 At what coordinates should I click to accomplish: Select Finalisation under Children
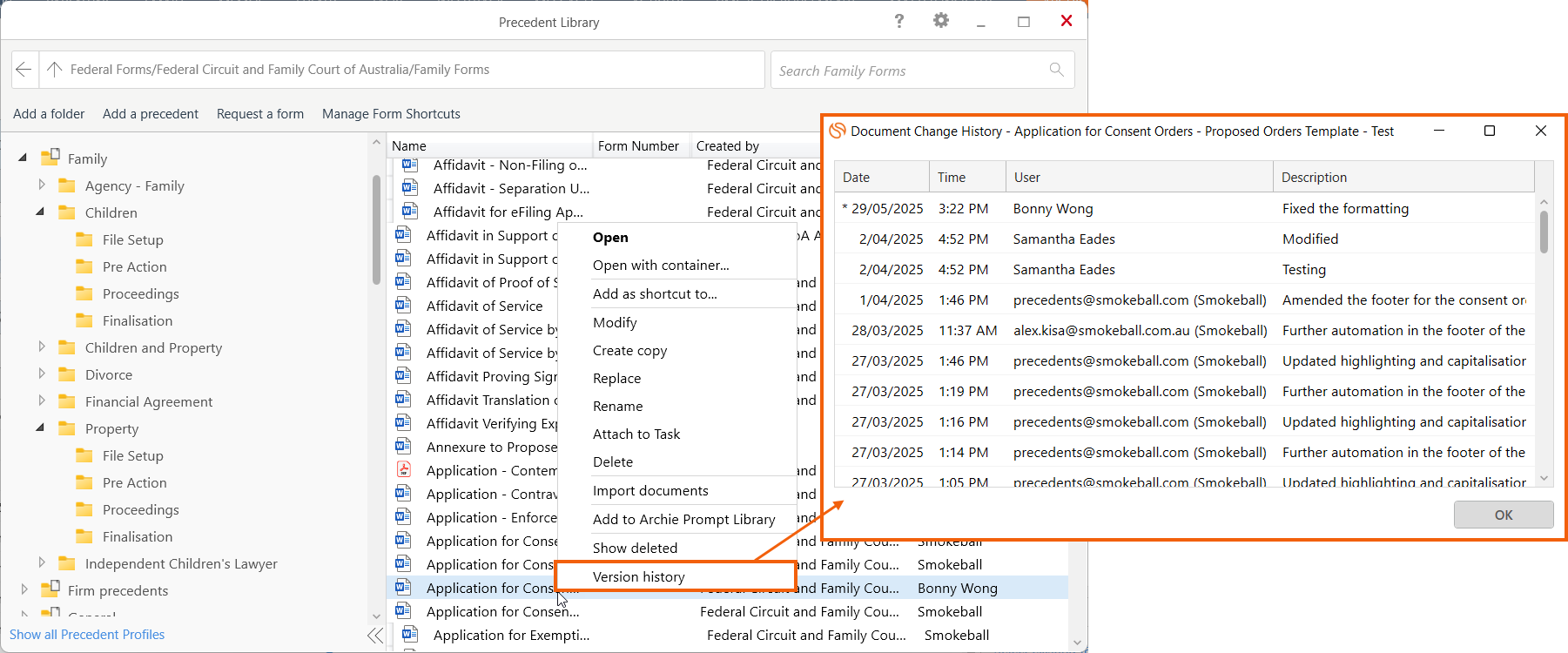(x=138, y=320)
